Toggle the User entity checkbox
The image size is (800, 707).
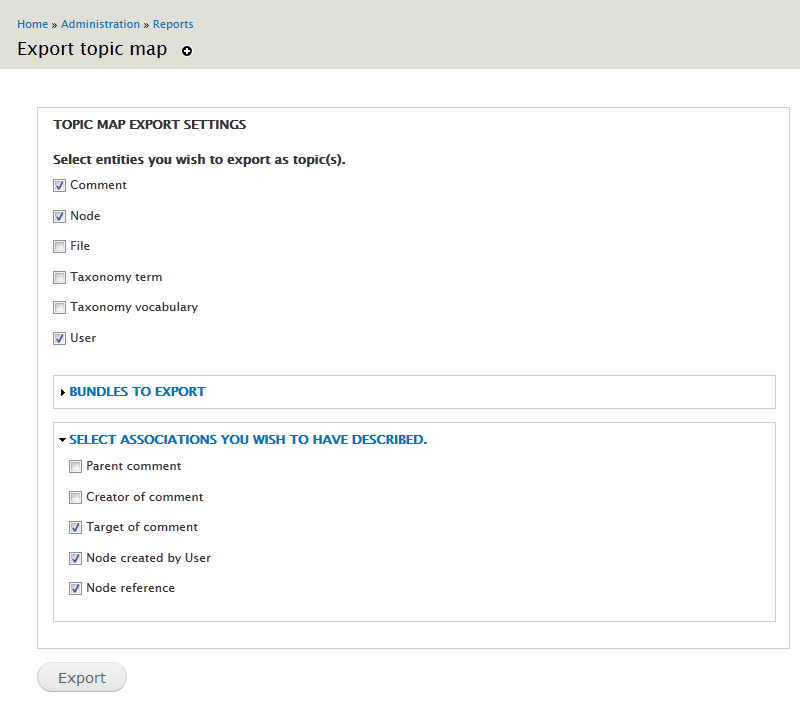click(59, 338)
